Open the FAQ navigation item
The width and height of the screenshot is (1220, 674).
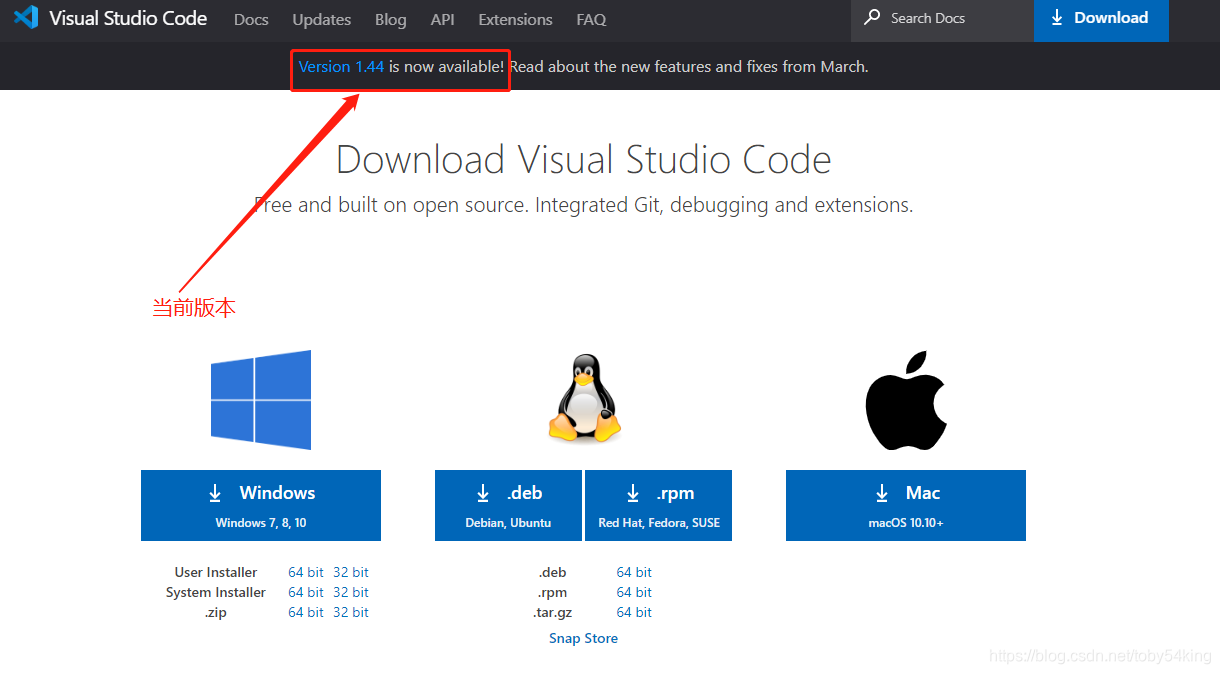click(591, 19)
